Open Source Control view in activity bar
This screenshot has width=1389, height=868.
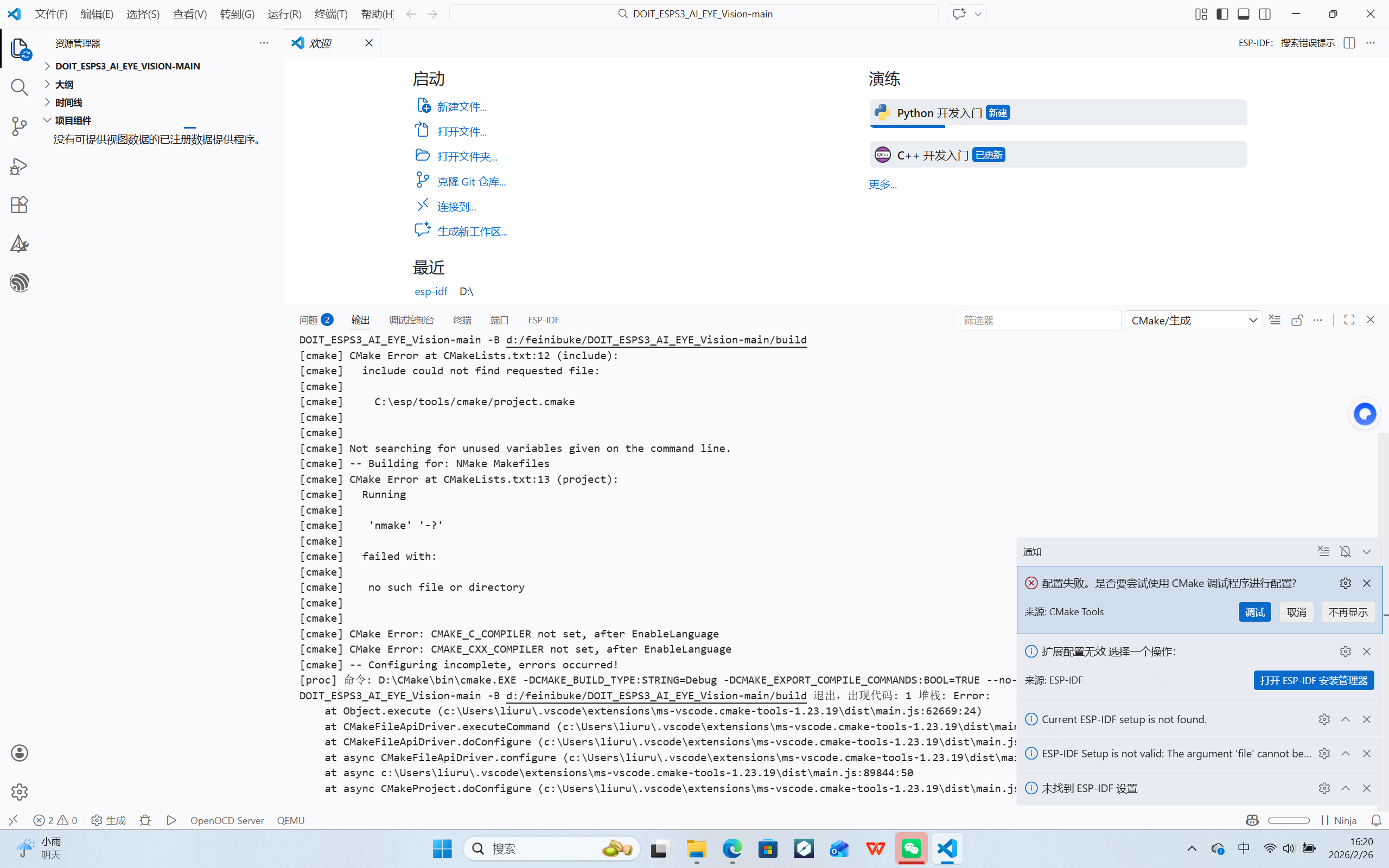point(20,126)
